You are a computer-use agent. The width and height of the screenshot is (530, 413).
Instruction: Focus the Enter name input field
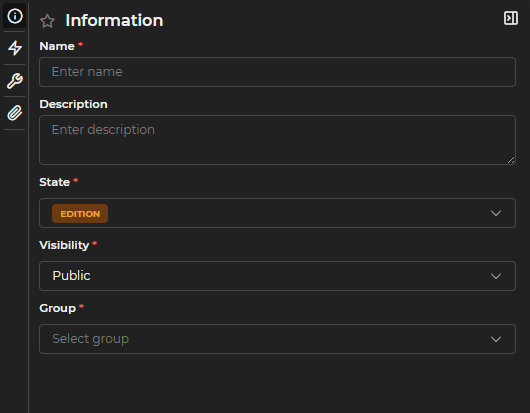point(277,72)
